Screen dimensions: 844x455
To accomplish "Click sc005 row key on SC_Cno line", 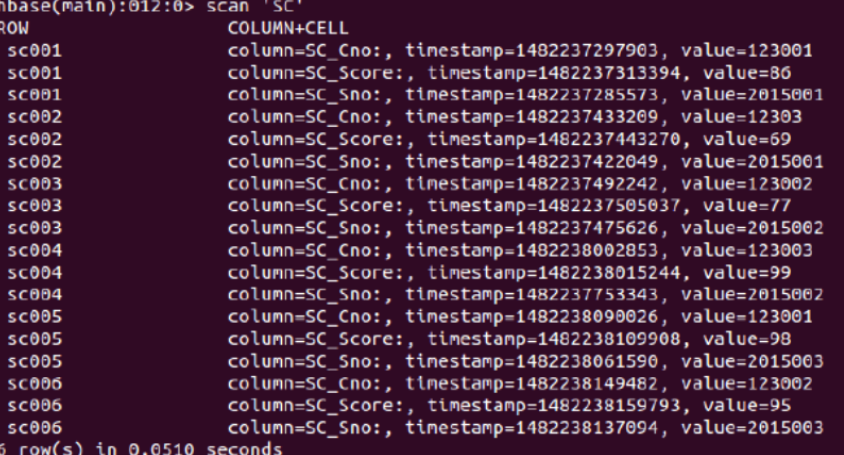I will pyautogui.click(x=34, y=317).
